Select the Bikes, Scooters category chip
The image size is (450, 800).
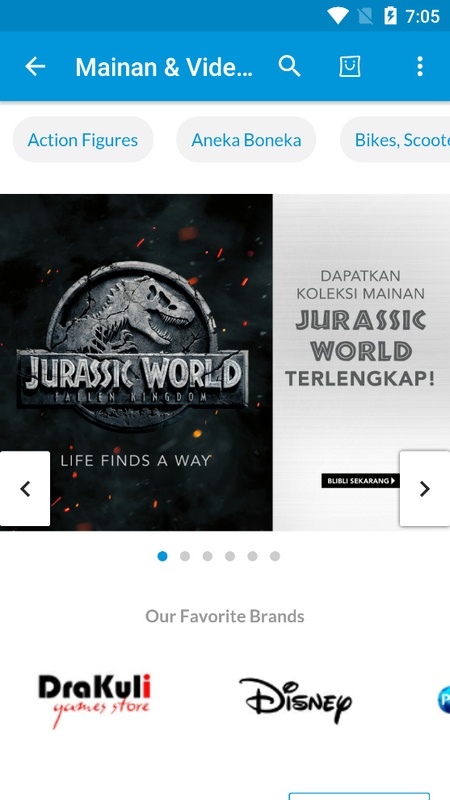tap(395, 140)
